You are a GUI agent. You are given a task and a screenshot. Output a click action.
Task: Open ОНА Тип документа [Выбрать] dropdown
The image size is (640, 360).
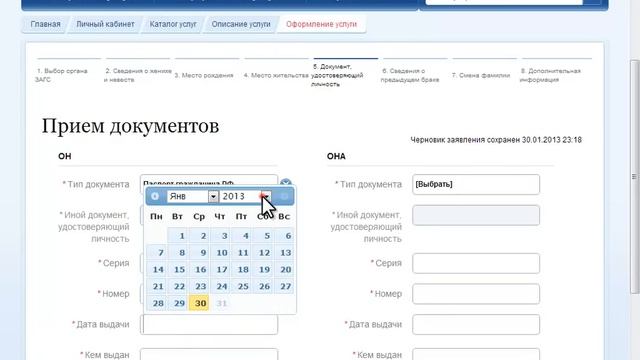click(x=476, y=184)
